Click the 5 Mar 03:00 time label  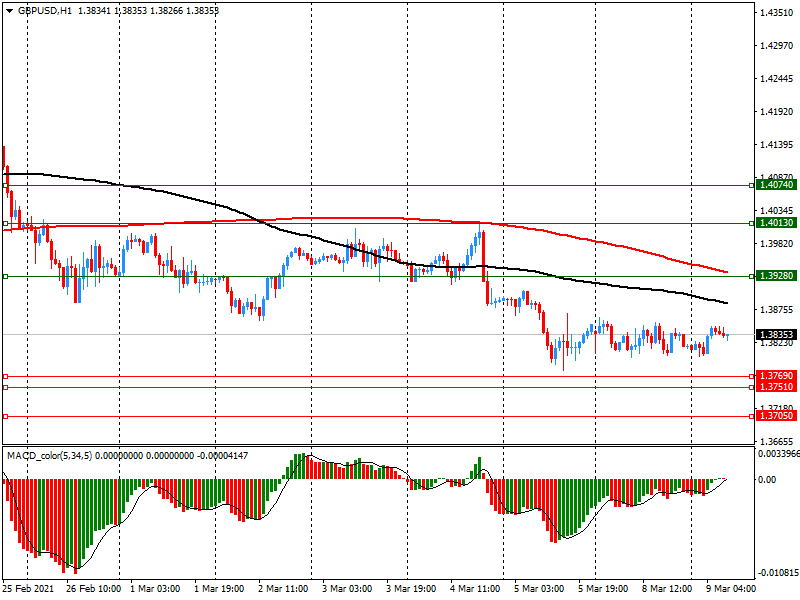point(541,590)
